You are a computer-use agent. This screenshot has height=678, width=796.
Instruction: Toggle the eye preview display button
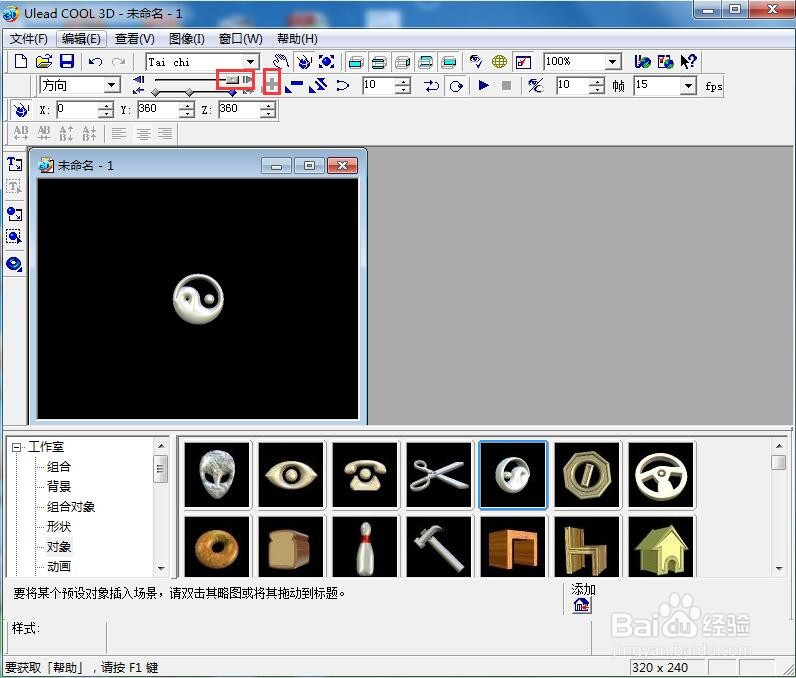476,61
